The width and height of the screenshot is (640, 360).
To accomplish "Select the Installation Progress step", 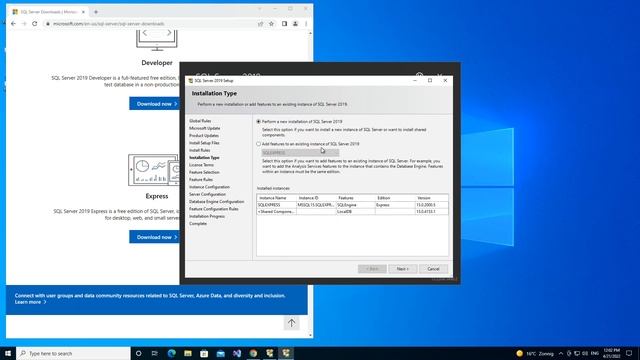I will point(207,216).
